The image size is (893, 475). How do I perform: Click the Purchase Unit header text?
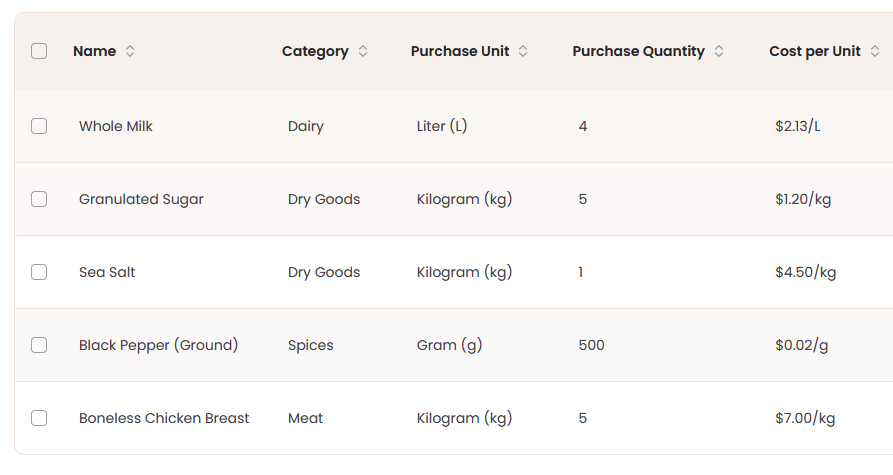460,51
